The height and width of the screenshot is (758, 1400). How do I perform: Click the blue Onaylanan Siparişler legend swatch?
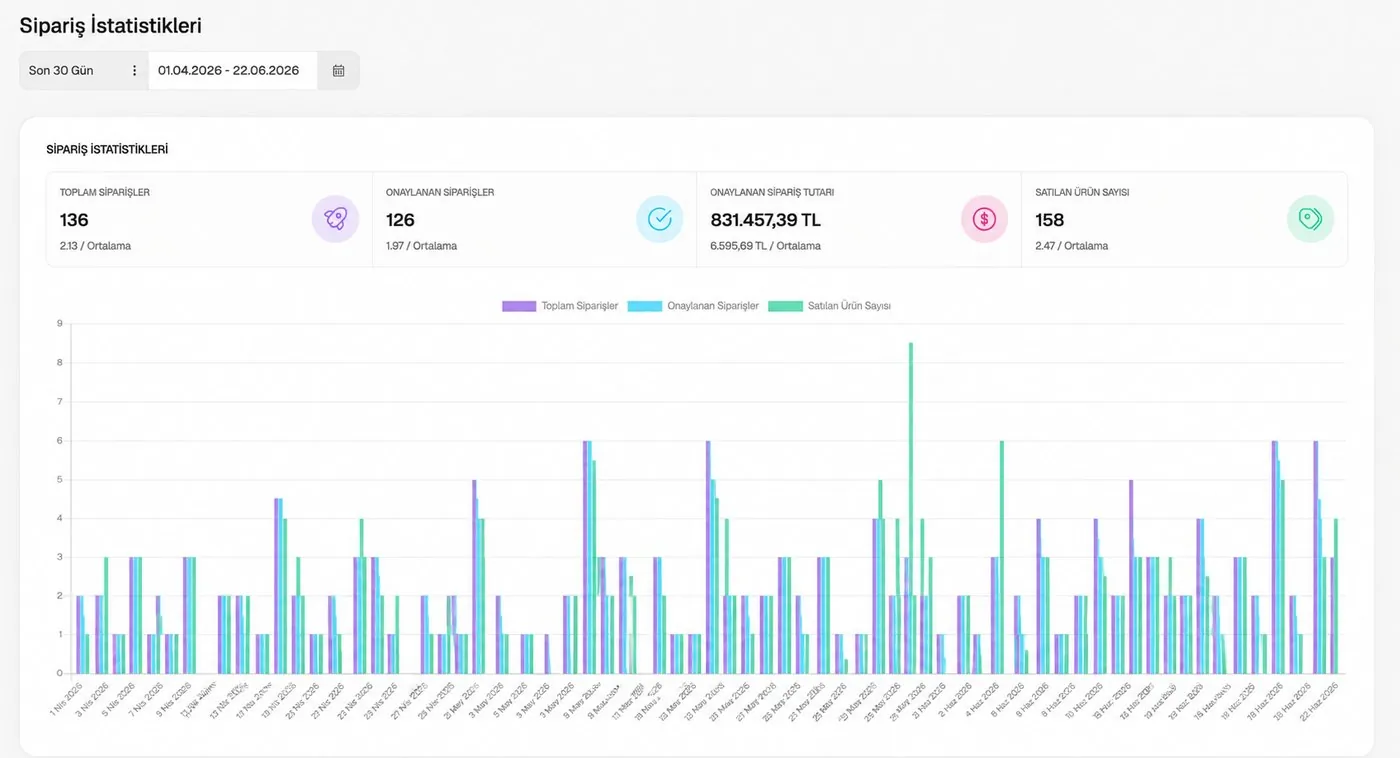click(x=644, y=306)
